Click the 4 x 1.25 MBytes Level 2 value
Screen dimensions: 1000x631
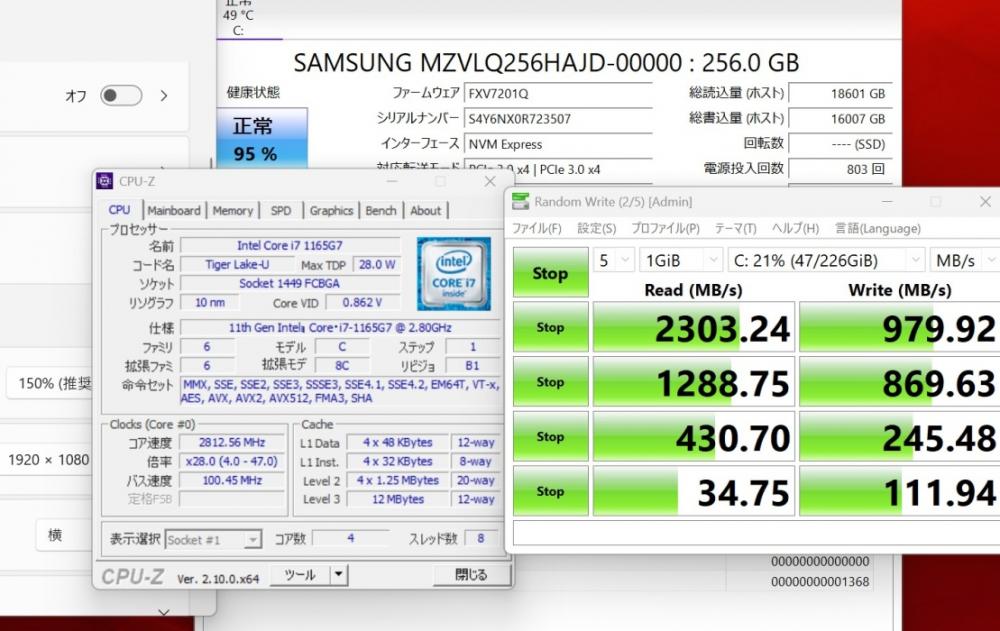tap(398, 480)
